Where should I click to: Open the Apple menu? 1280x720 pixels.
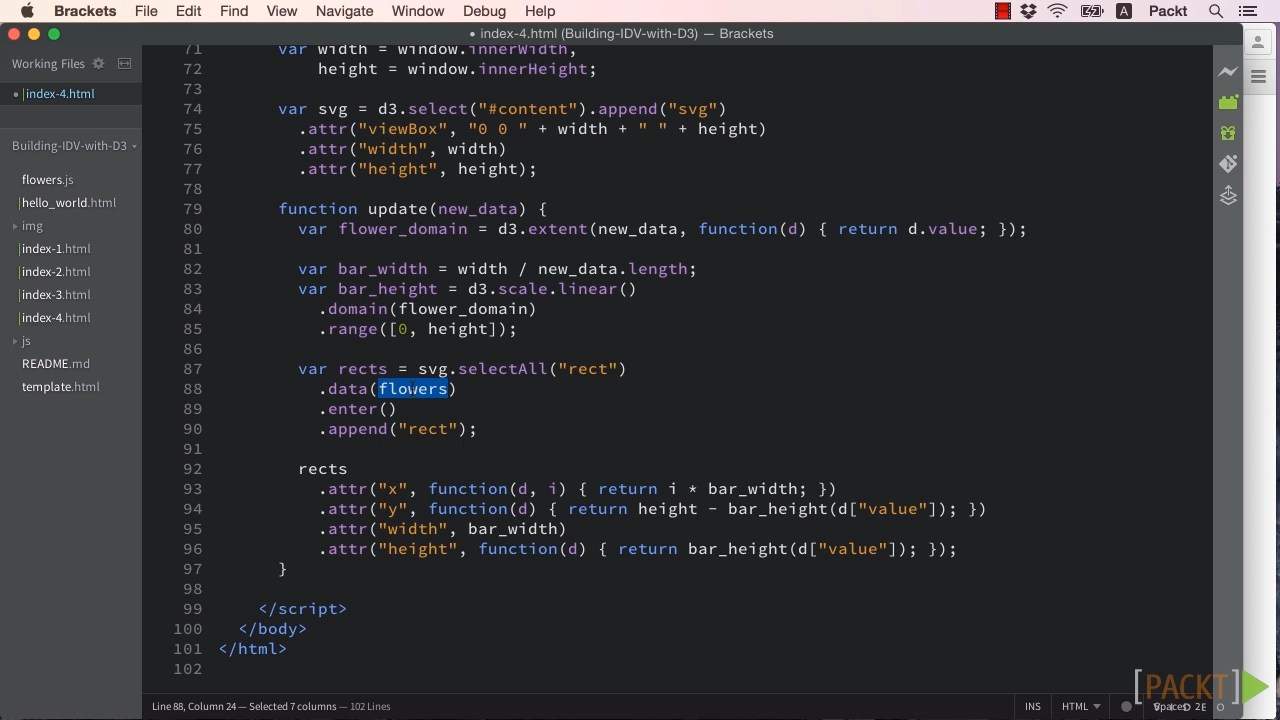[27, 11]
